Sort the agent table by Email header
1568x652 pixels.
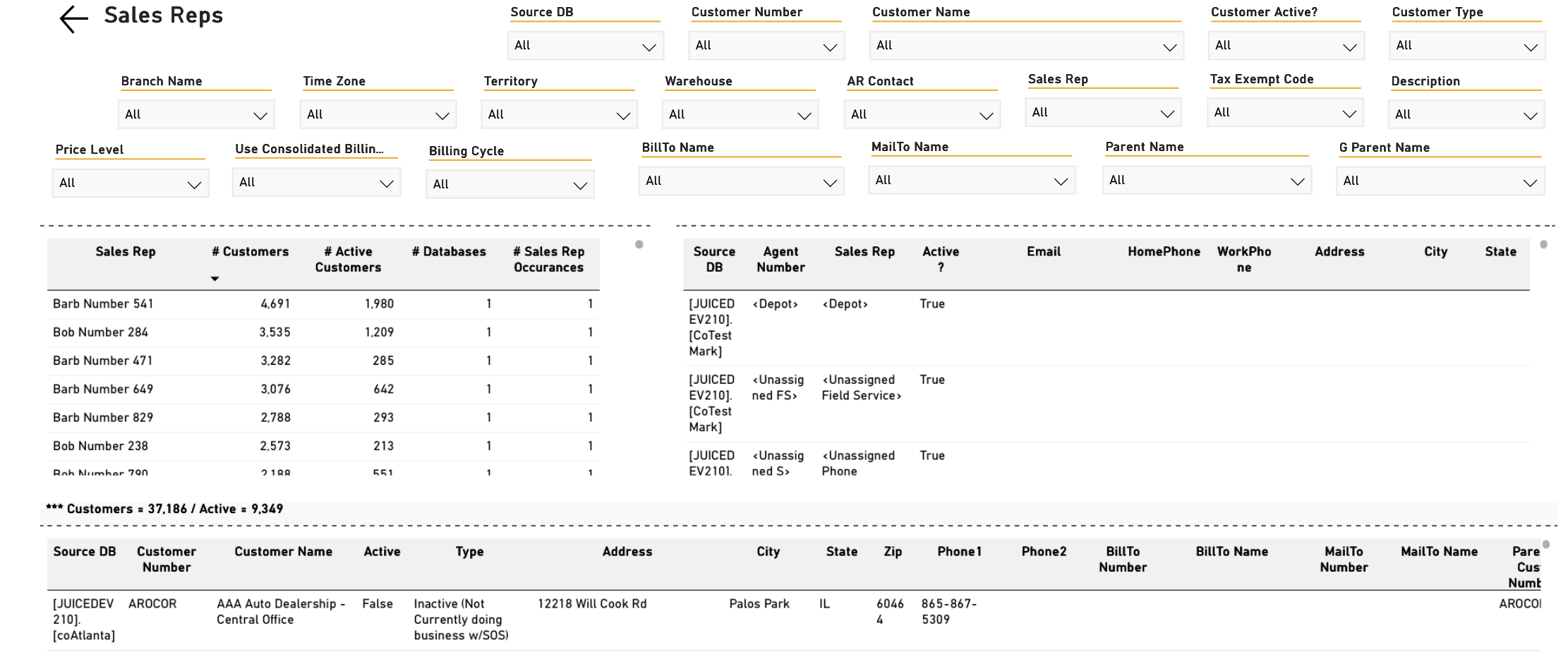coord(1044,252)
